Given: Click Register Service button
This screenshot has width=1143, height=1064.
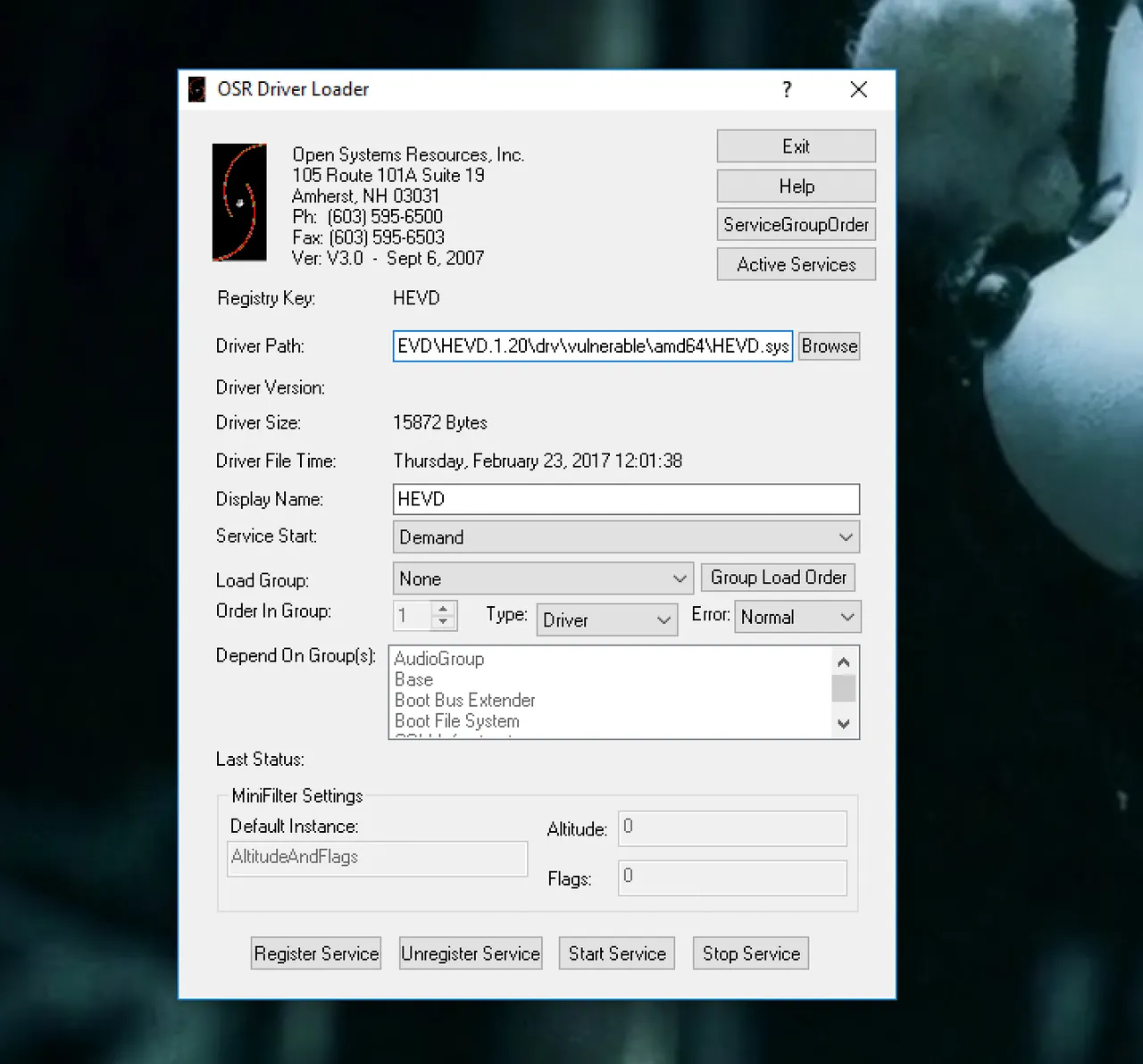Looking at the screenshot, I should pyautogui.click(x=316, y=953).
